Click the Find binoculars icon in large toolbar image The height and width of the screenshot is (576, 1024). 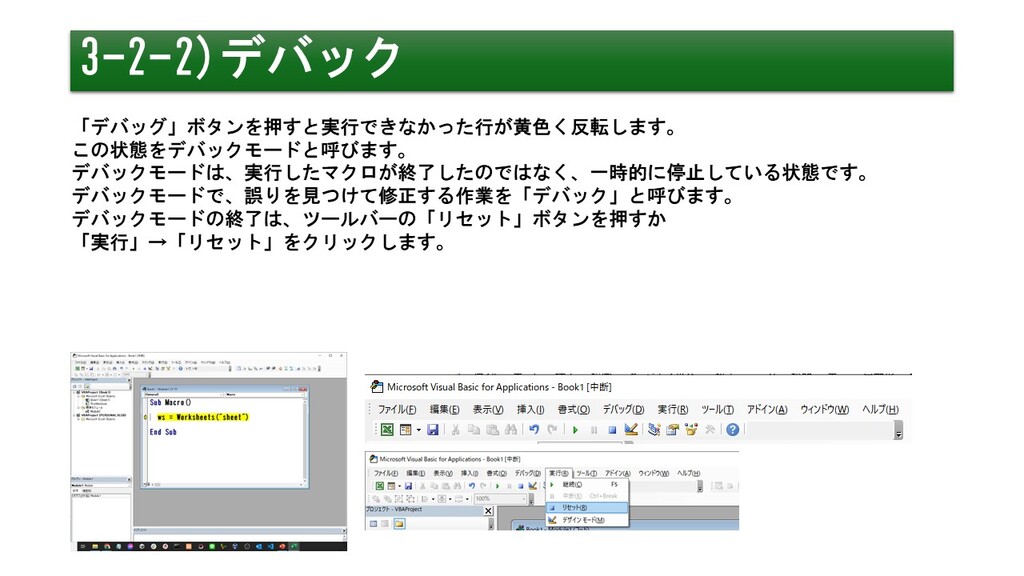click(x=510, y=429)
